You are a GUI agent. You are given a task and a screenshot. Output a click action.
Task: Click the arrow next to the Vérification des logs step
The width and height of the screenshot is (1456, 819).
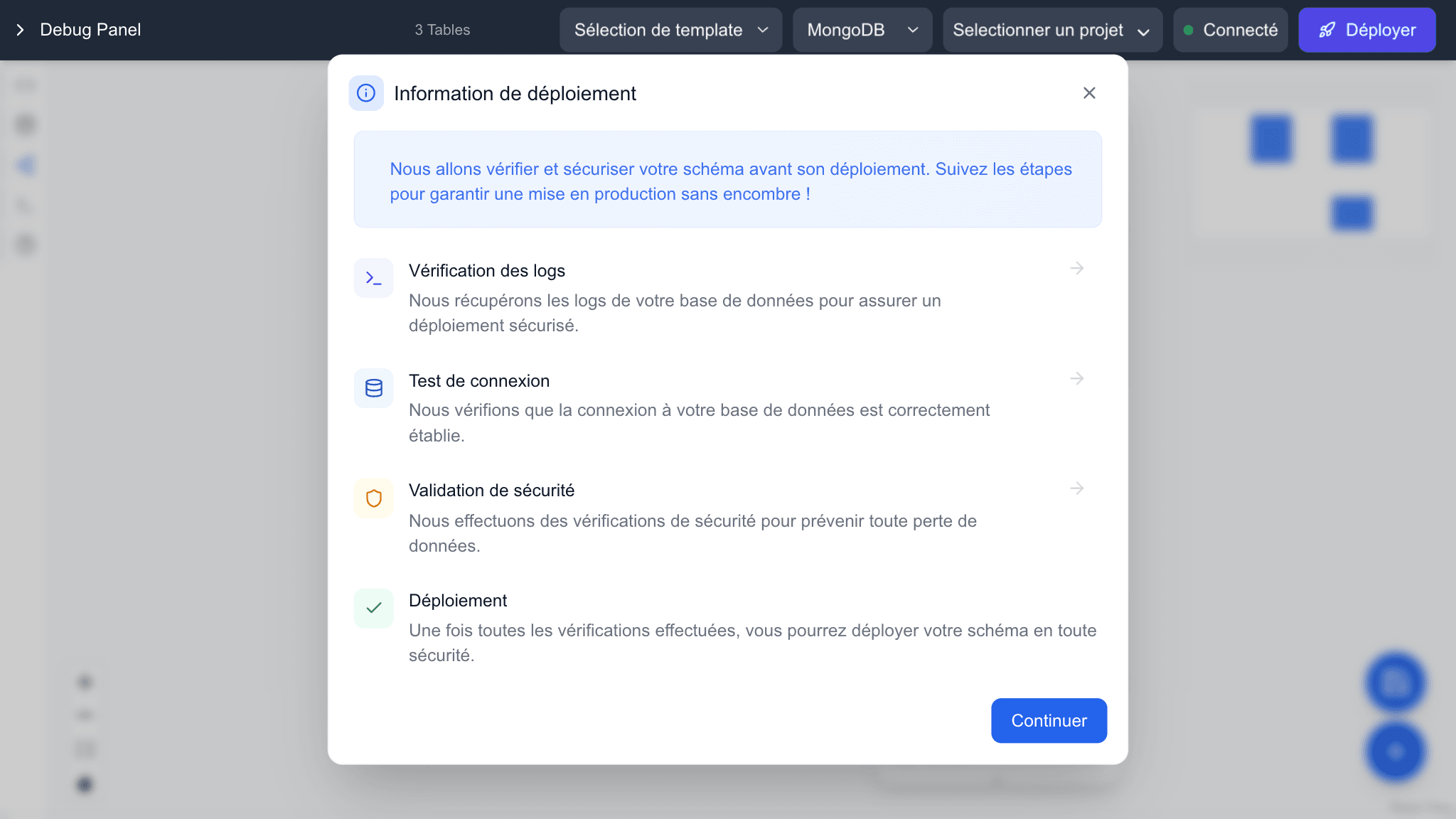pos(1077,269)
